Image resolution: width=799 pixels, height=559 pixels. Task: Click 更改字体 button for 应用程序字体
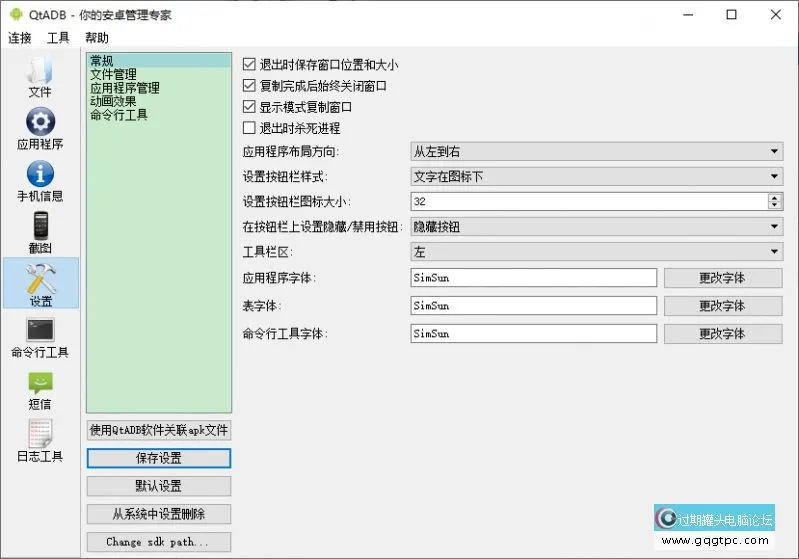click(722, 277)
